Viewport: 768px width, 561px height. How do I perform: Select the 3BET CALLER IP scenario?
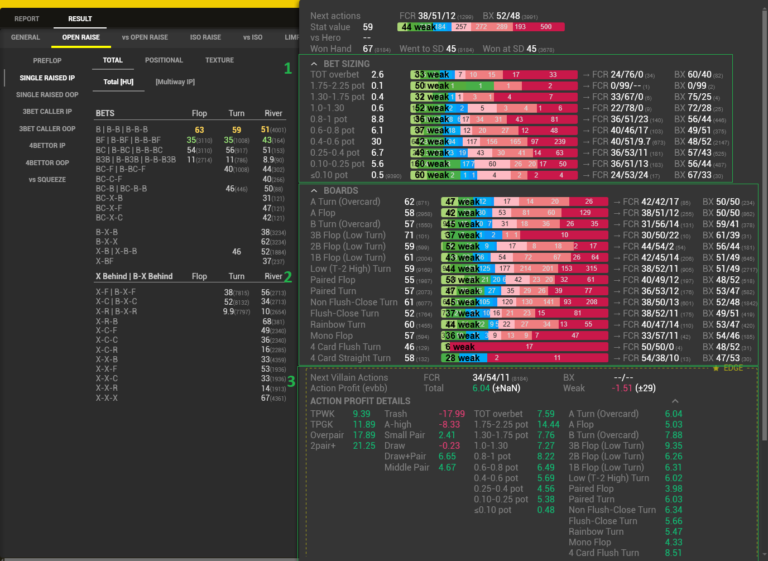pyautogui.click(x=42, y=111)
